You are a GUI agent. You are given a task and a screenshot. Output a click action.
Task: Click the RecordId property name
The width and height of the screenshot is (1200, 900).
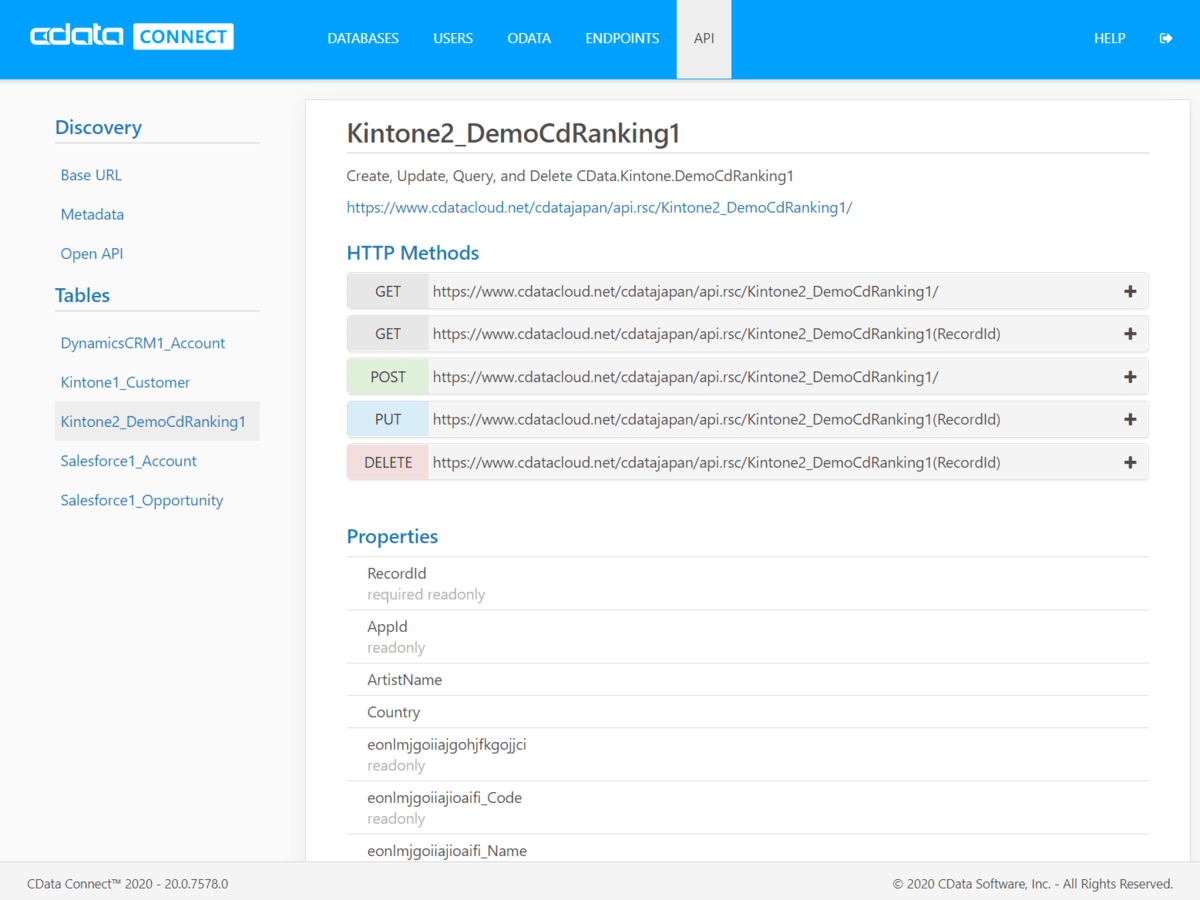coord(397,574)
